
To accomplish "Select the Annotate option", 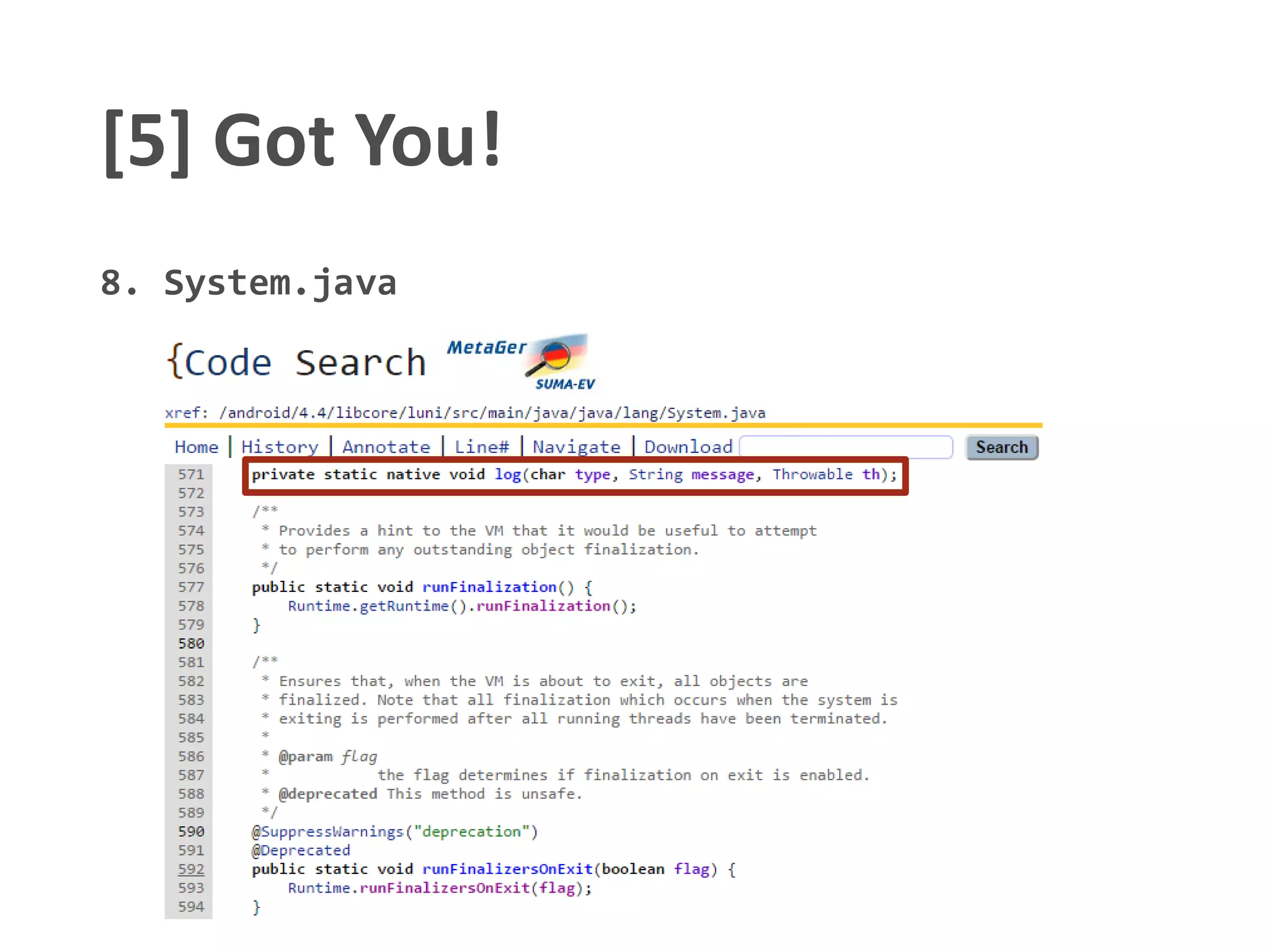I will tap(386, 447).
